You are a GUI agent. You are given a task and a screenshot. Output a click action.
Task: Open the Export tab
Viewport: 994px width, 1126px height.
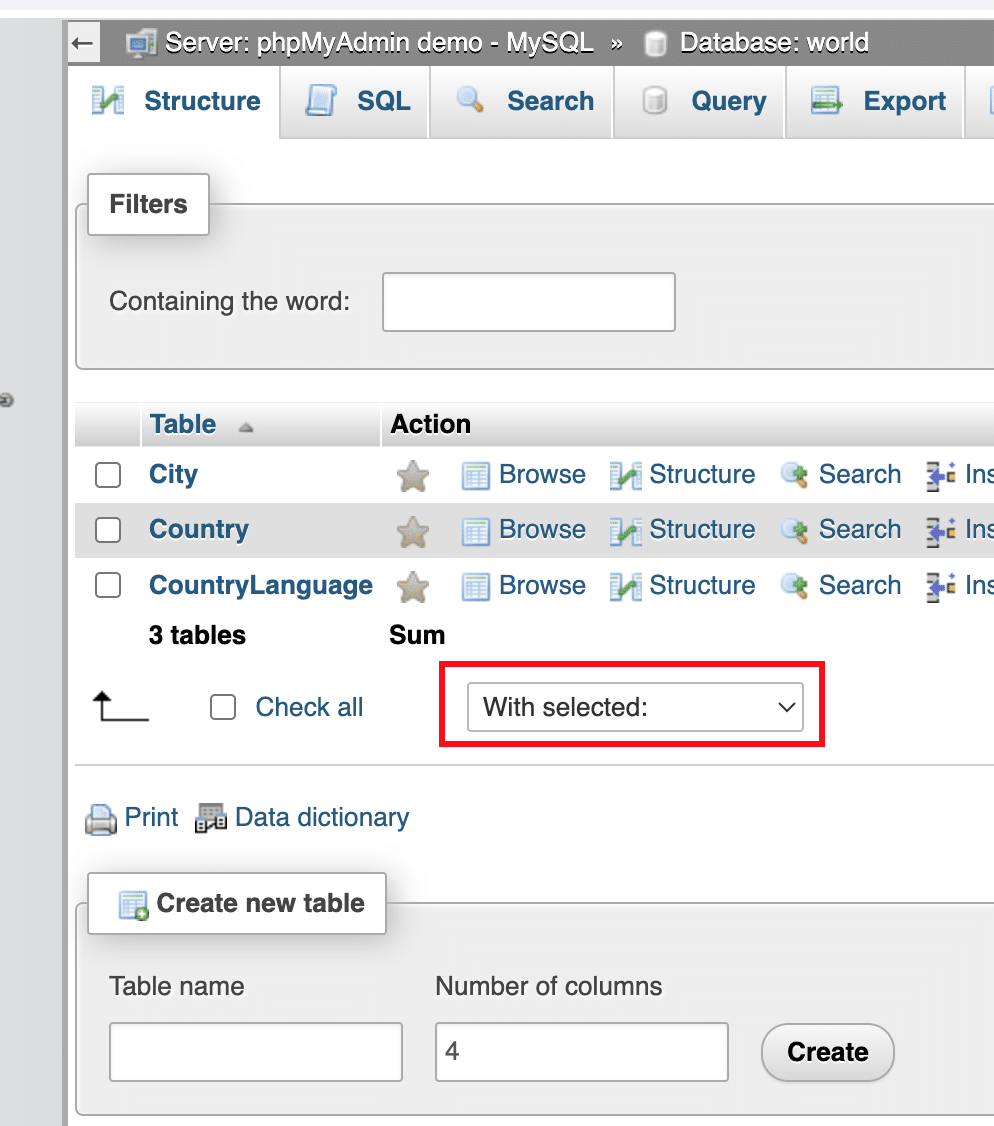coord(878,101)
